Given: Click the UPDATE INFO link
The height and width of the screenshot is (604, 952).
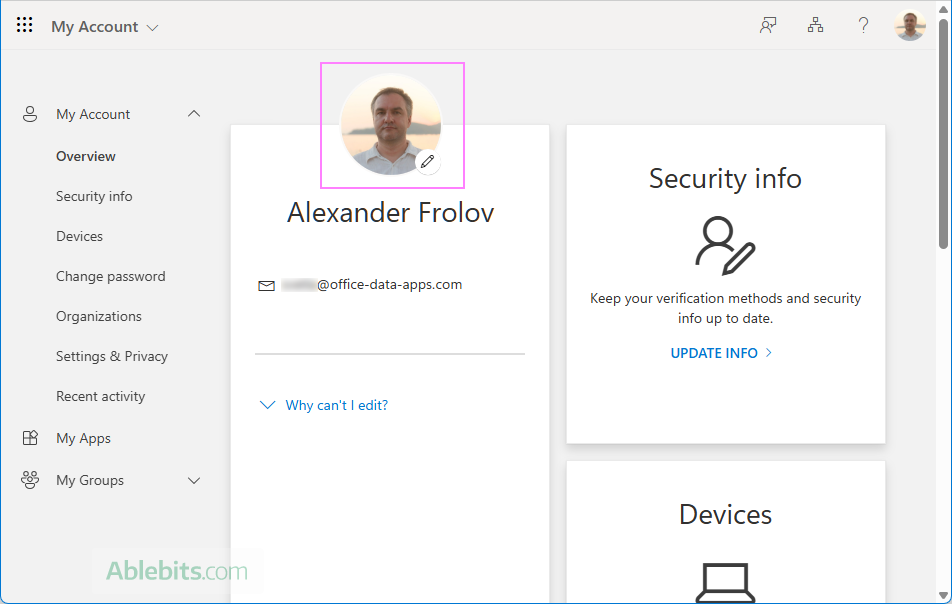Looking at the screenshot, I should click(x=721, y=353).
